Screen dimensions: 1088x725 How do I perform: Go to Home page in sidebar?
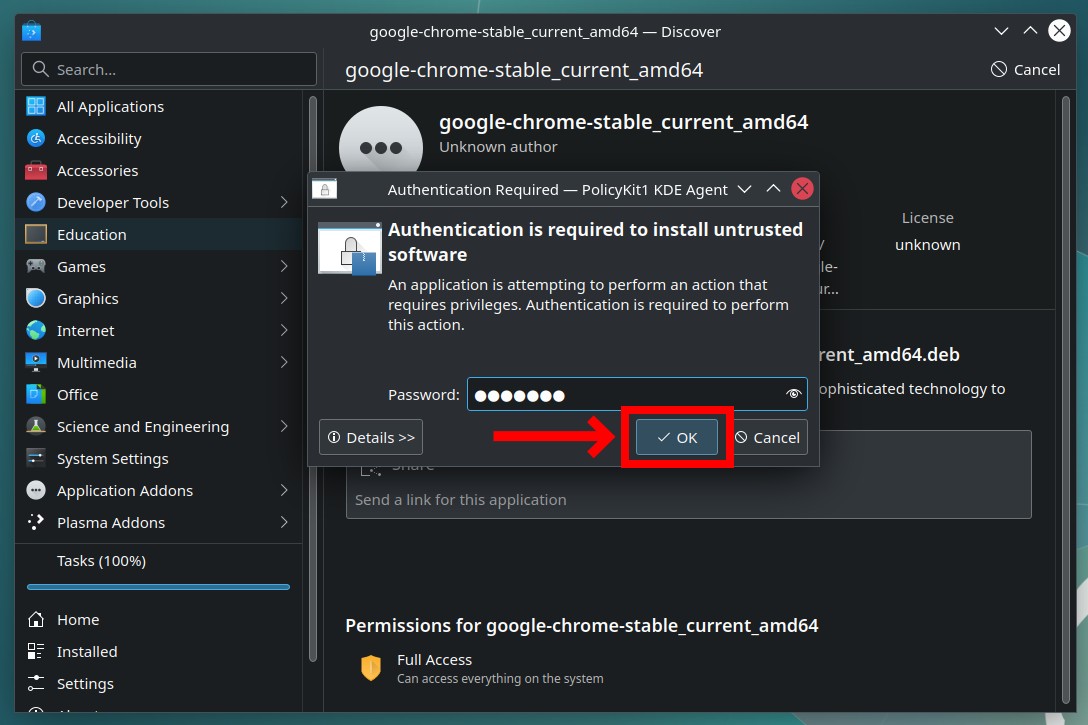[159, 619]
